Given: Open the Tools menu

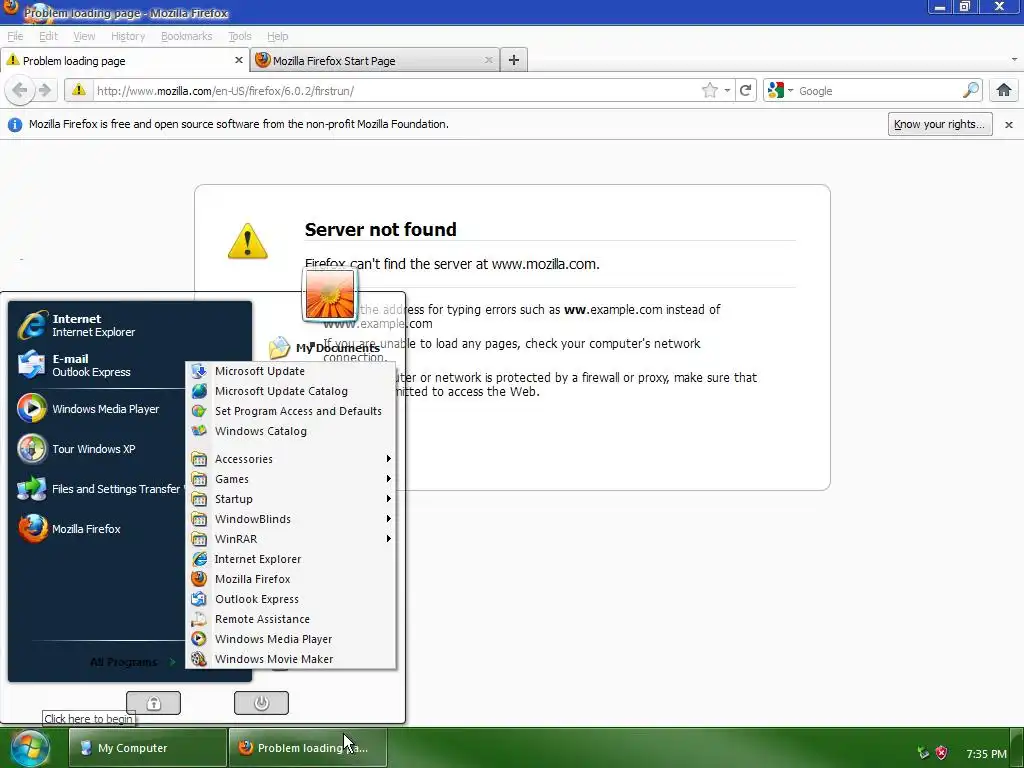Looking at the screenshot, I should coord(240,37).
